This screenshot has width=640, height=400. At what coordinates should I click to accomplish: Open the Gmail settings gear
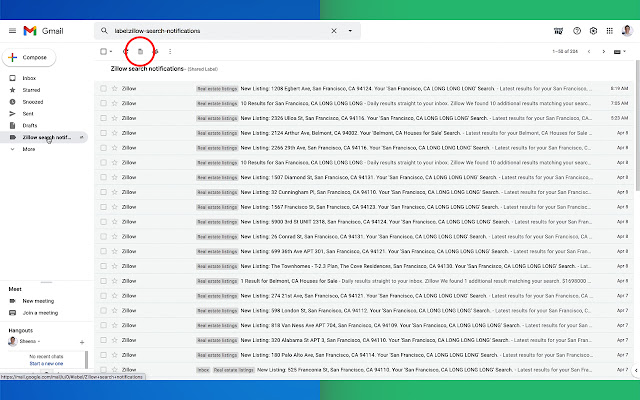coord(594,31)
